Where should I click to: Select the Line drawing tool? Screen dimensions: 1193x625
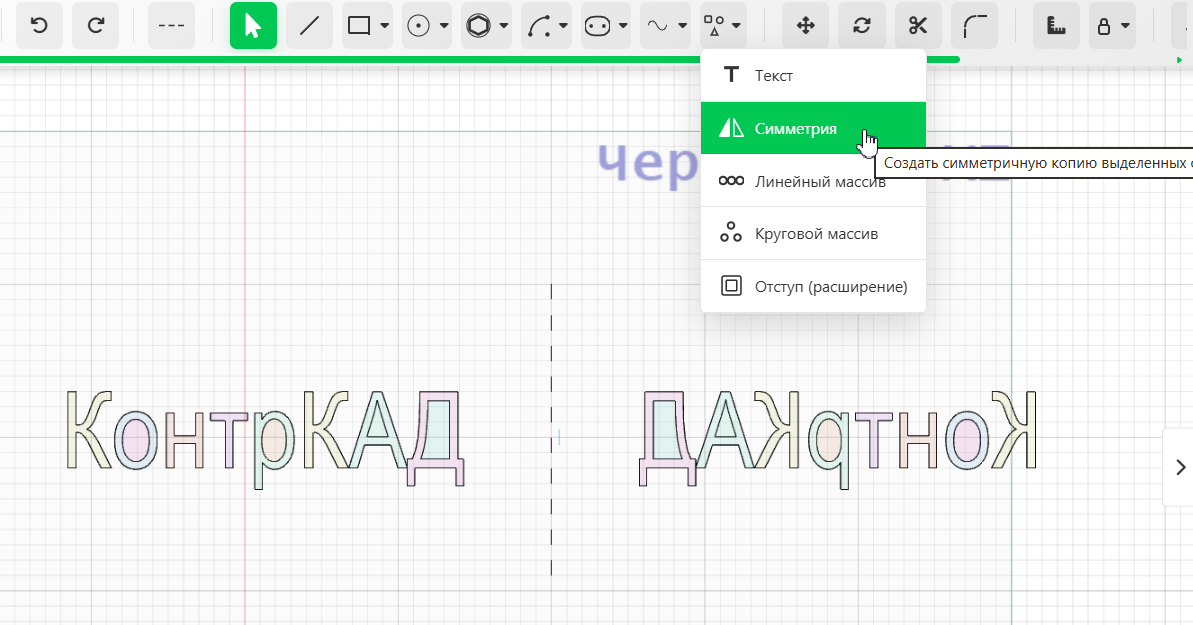click(x=310, y=26)
